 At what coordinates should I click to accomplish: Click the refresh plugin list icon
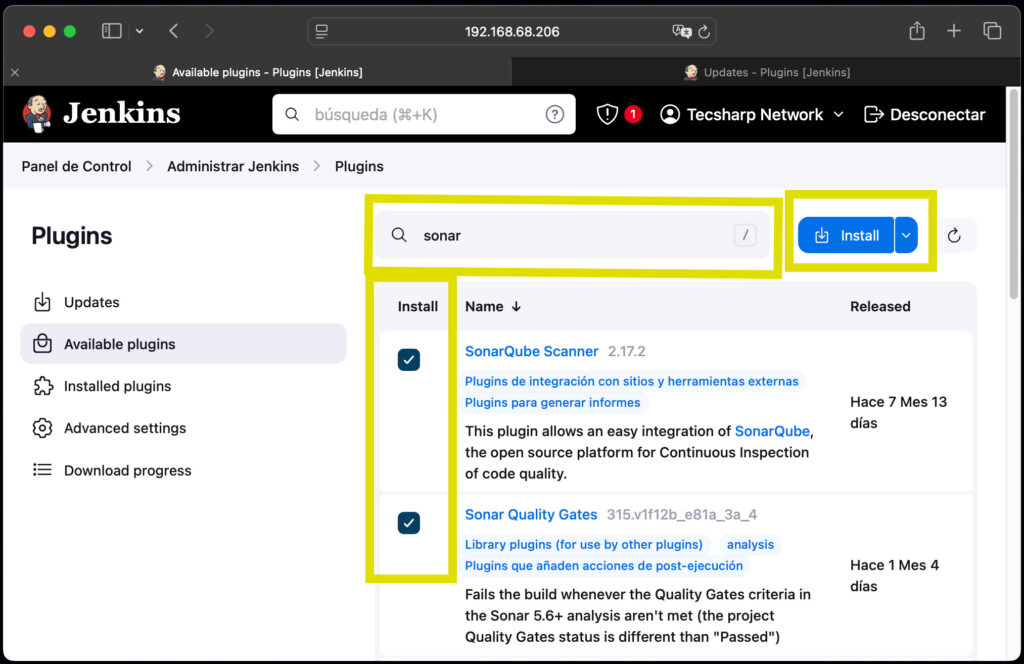click(954, 235)
